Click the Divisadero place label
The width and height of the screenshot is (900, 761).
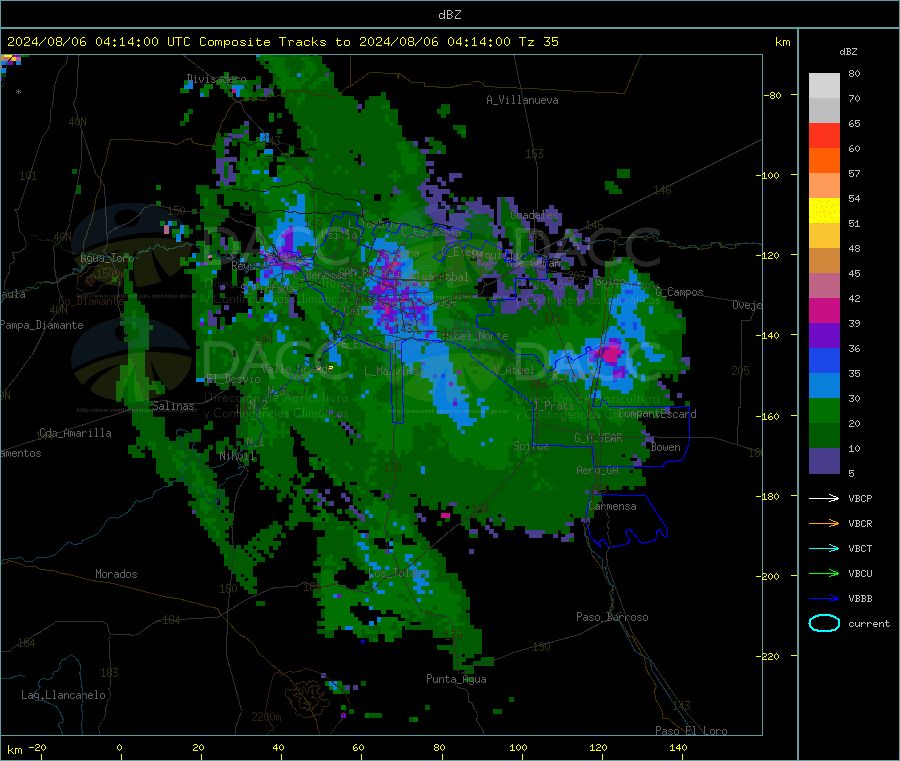tap(216, 79)
